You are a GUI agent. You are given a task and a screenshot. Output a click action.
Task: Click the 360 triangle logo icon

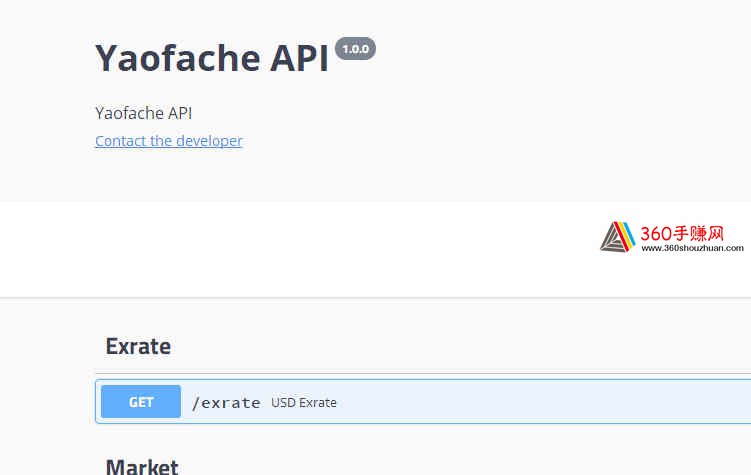[617, 237]
